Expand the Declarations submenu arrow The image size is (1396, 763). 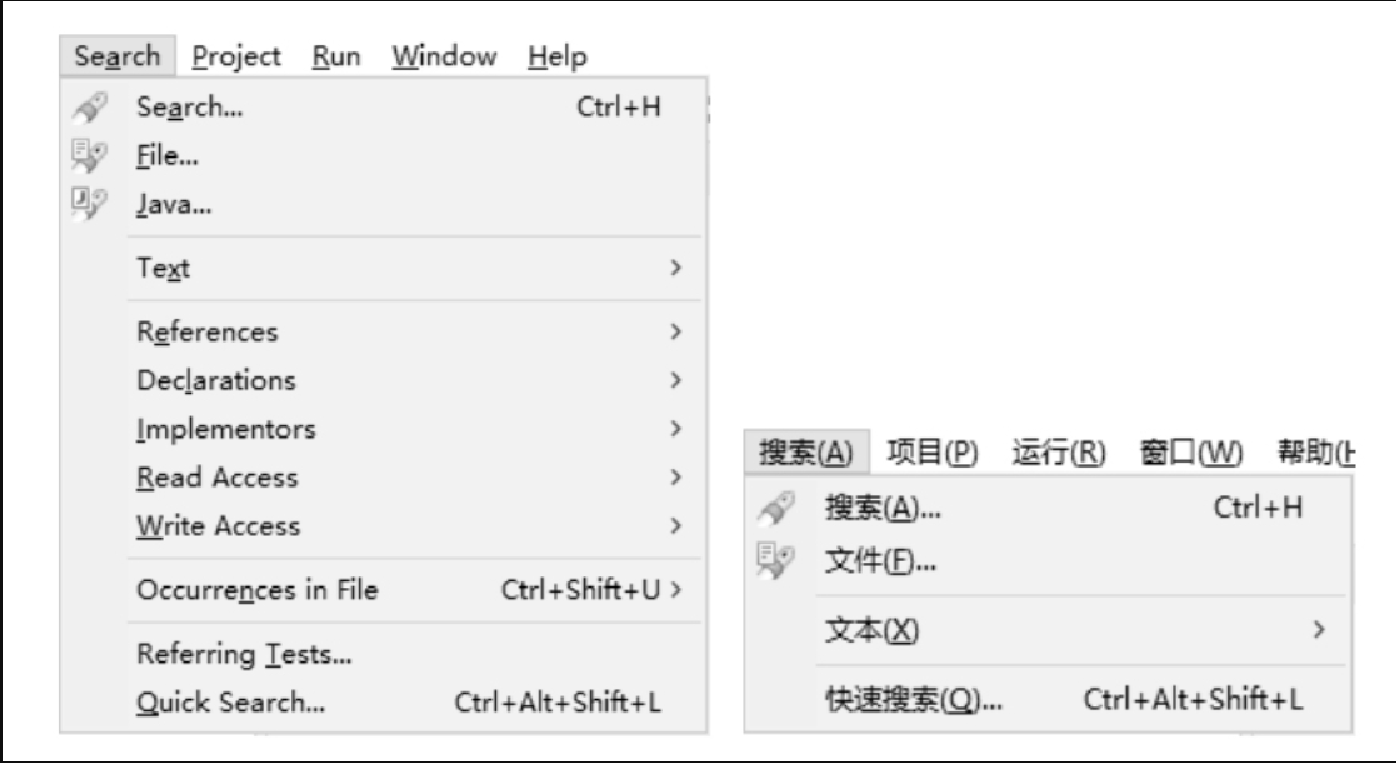click(677, 380)
